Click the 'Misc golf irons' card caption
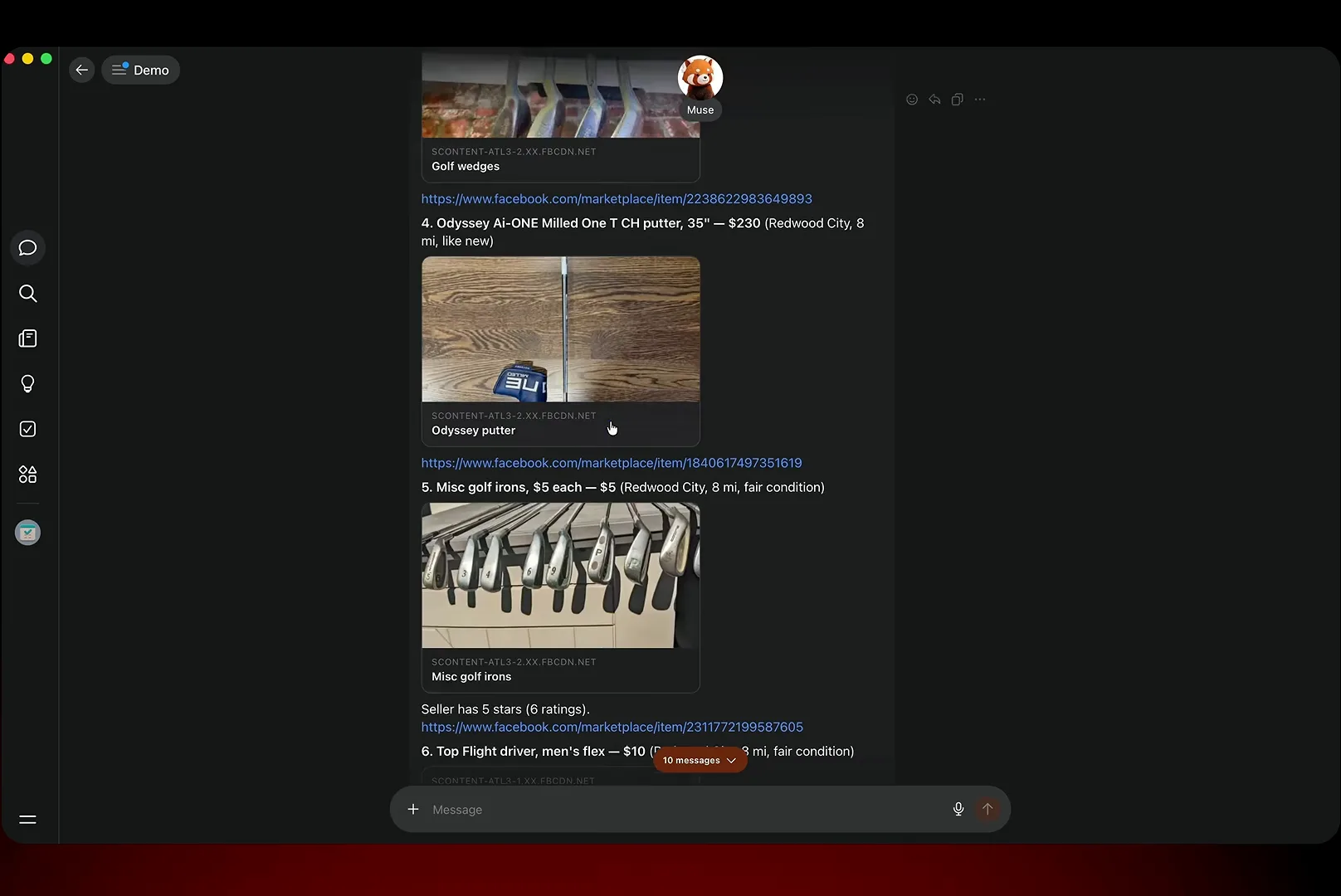The height and width of the screenshot is (896, 1341). pyautogui.click(x=471, y=677)
